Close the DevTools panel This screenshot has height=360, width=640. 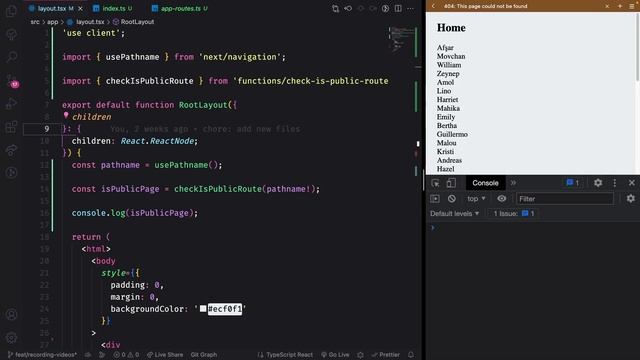(x=632, y=183)
